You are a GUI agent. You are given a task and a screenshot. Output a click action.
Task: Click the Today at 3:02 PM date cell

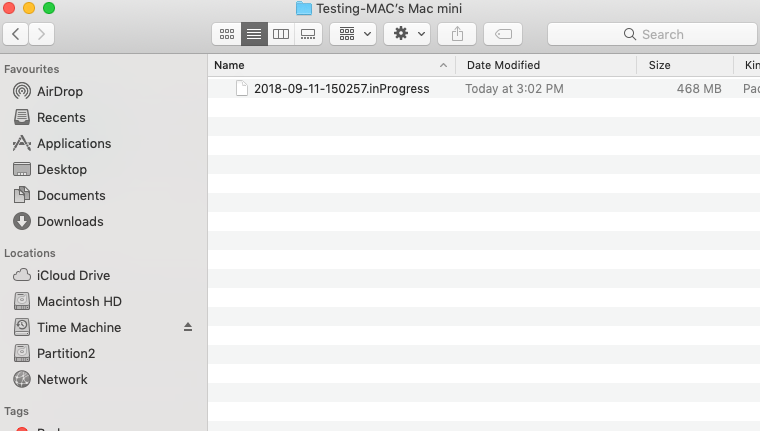coord(514,89)
